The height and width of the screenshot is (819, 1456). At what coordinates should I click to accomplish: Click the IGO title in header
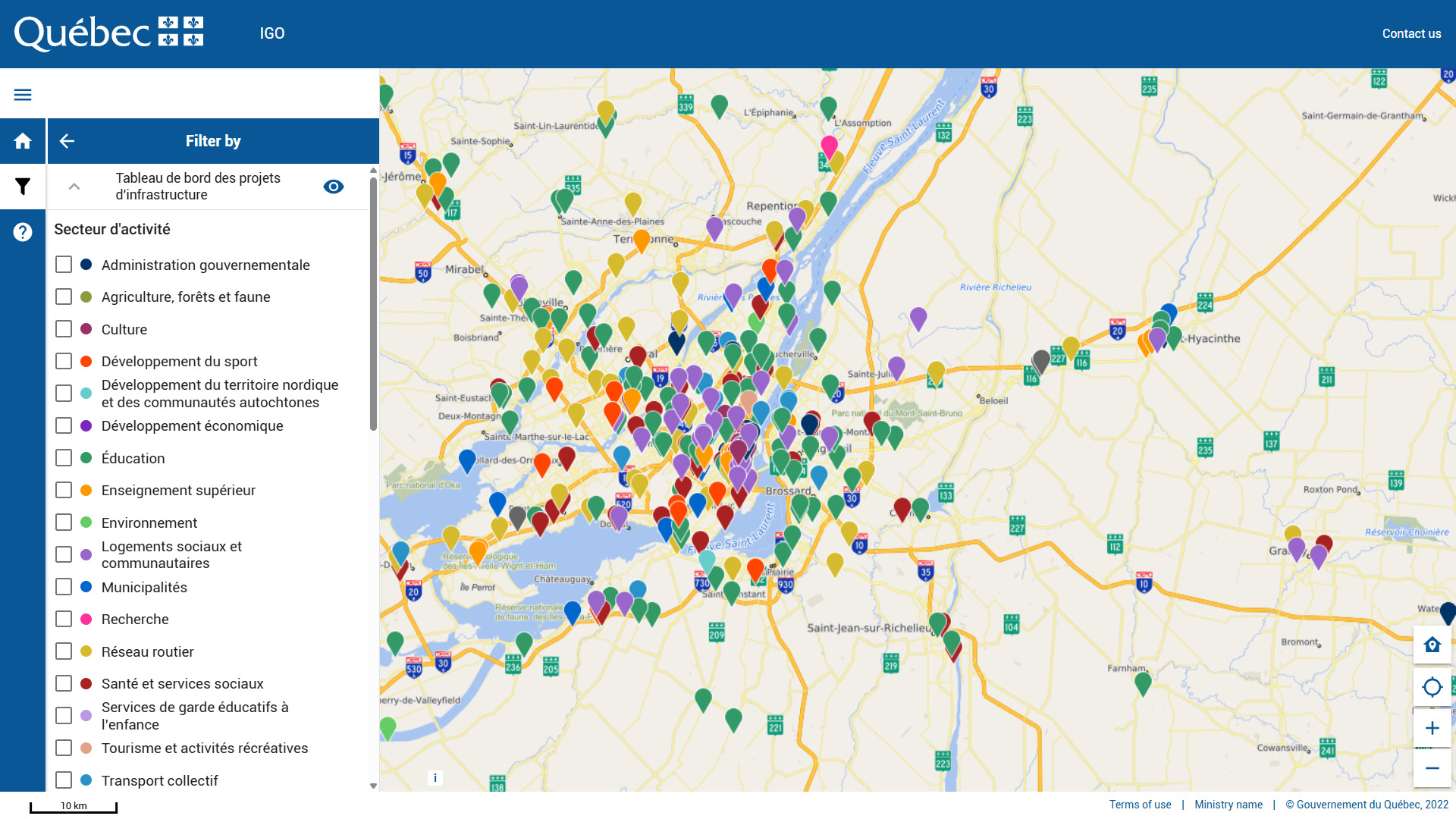click(x=272, y=33)
